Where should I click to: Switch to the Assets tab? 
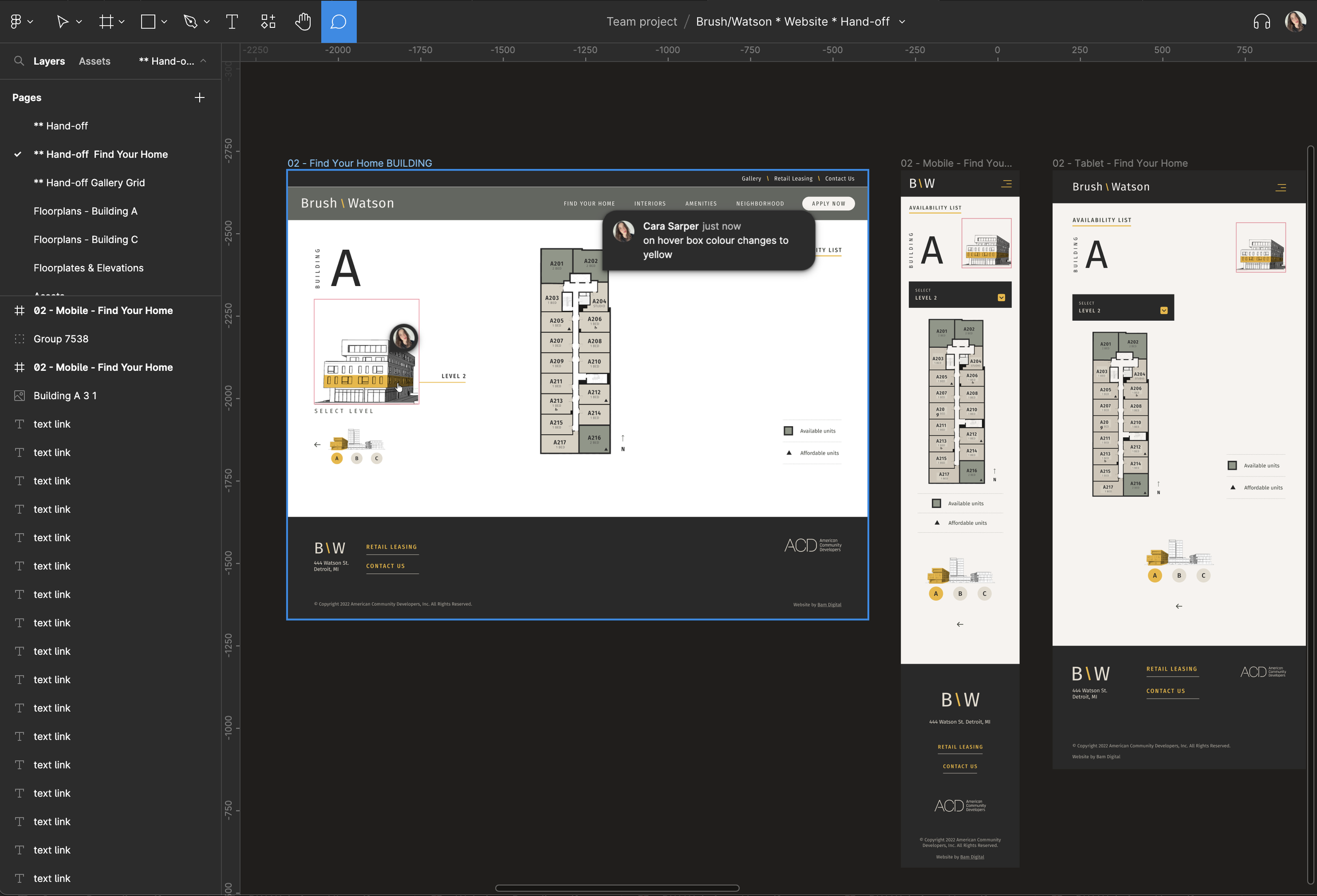(x=94, y=61)
